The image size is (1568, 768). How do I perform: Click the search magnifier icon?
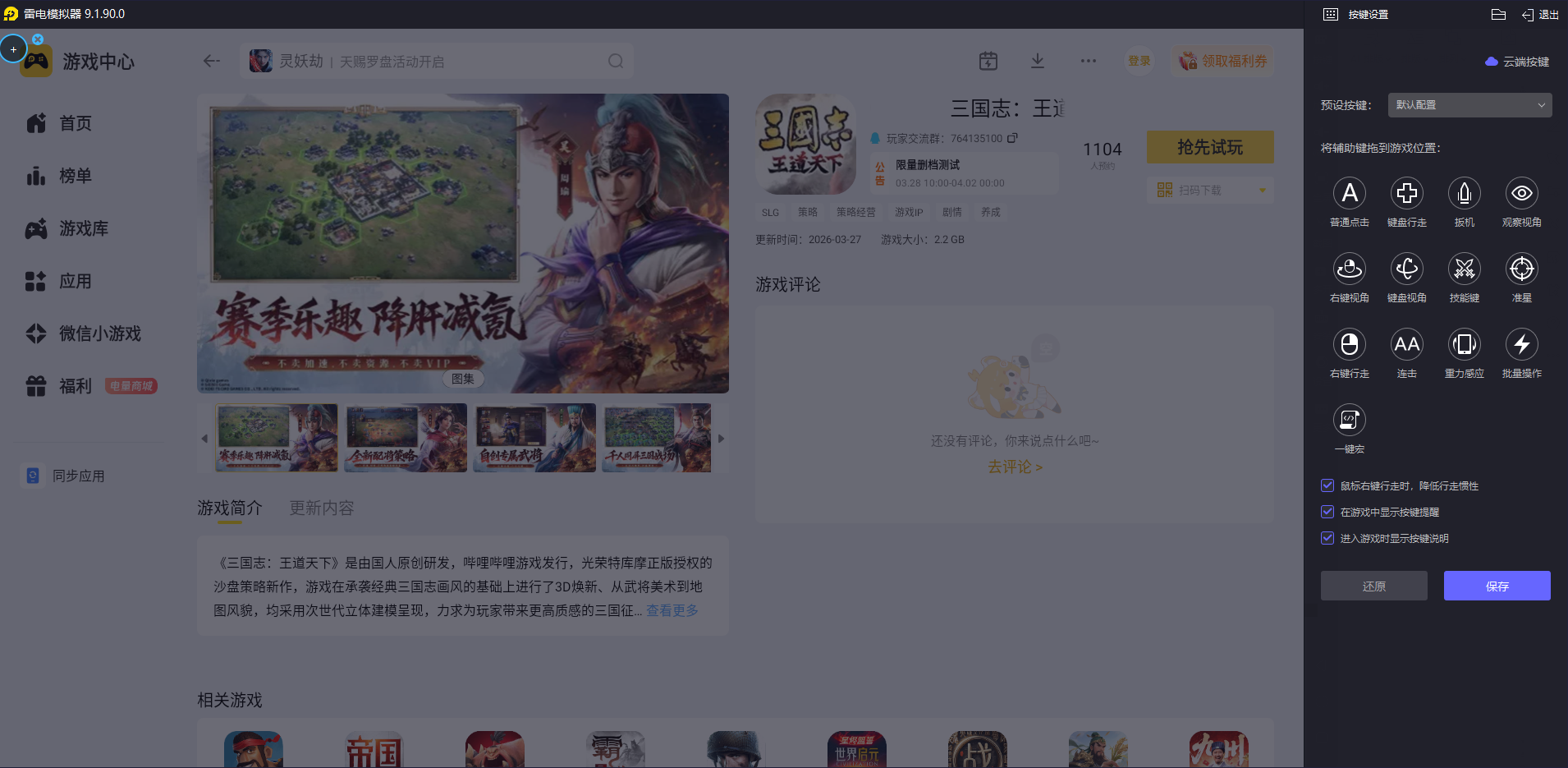(616, 61)
